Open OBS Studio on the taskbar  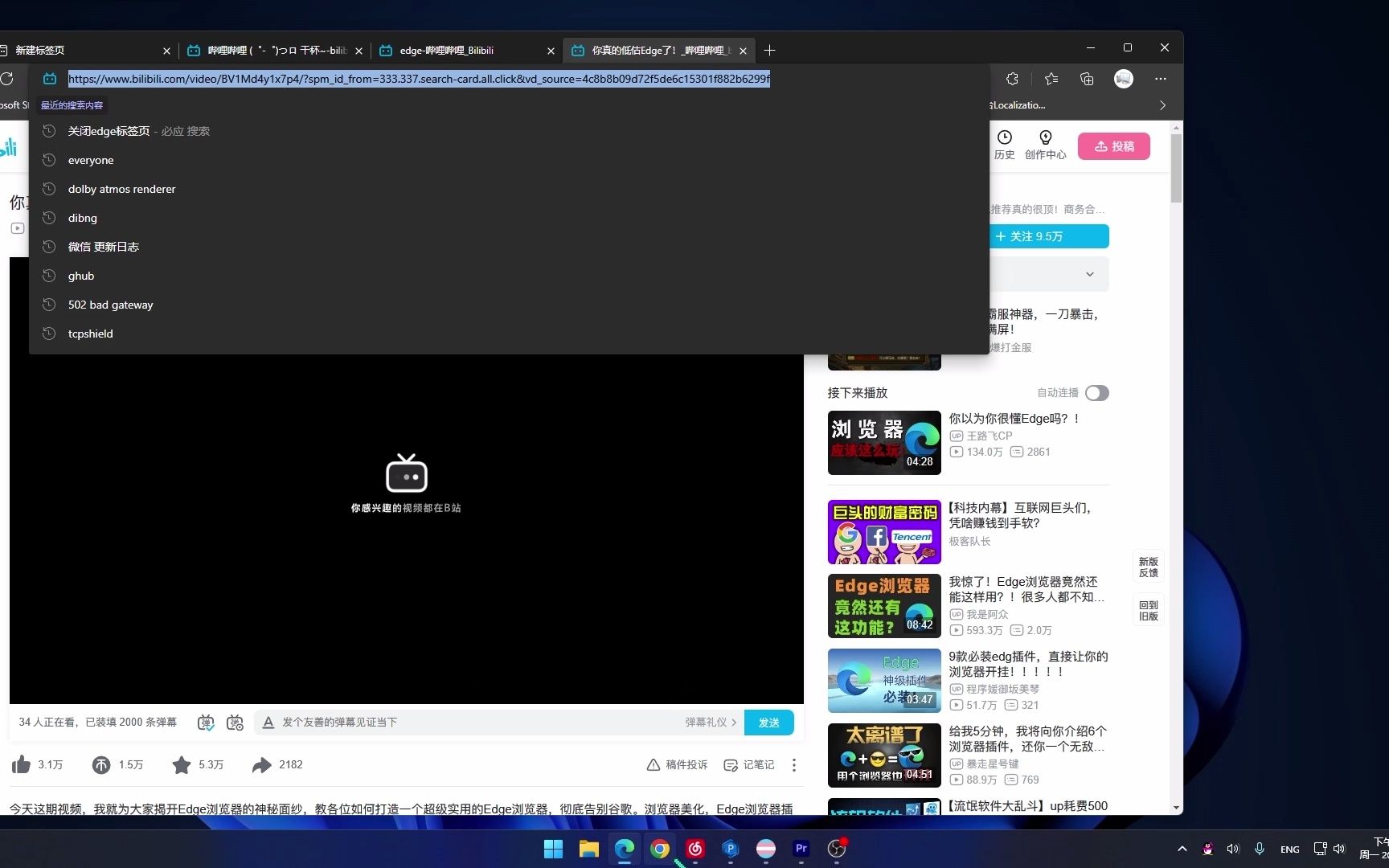(x=837, y=849)
